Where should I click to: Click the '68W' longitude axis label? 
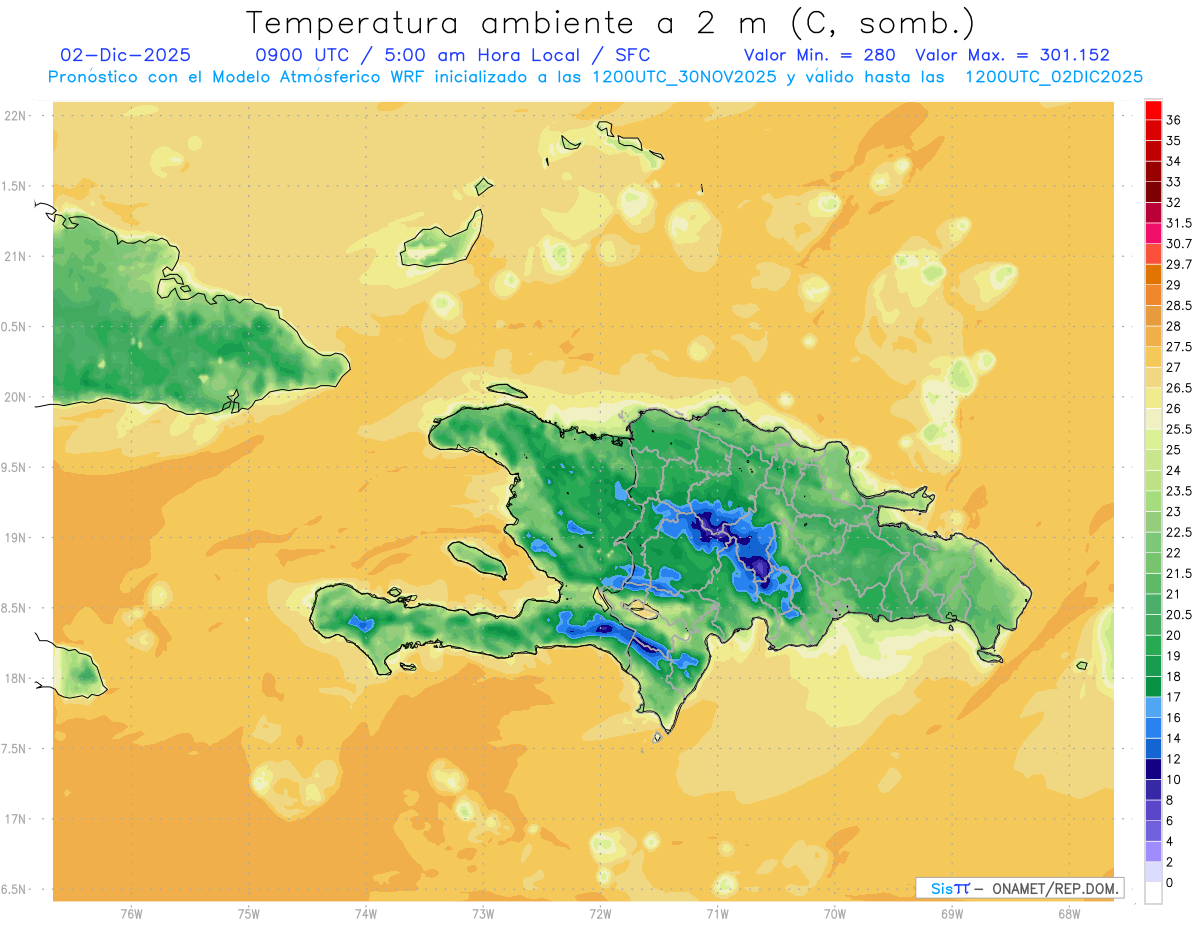(1069, 914)
